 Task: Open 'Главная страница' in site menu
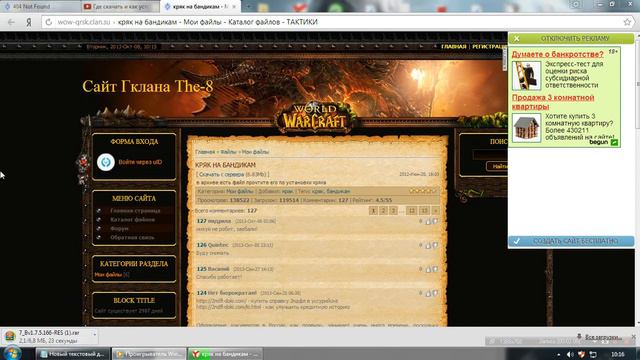click(x=135, y=211)
